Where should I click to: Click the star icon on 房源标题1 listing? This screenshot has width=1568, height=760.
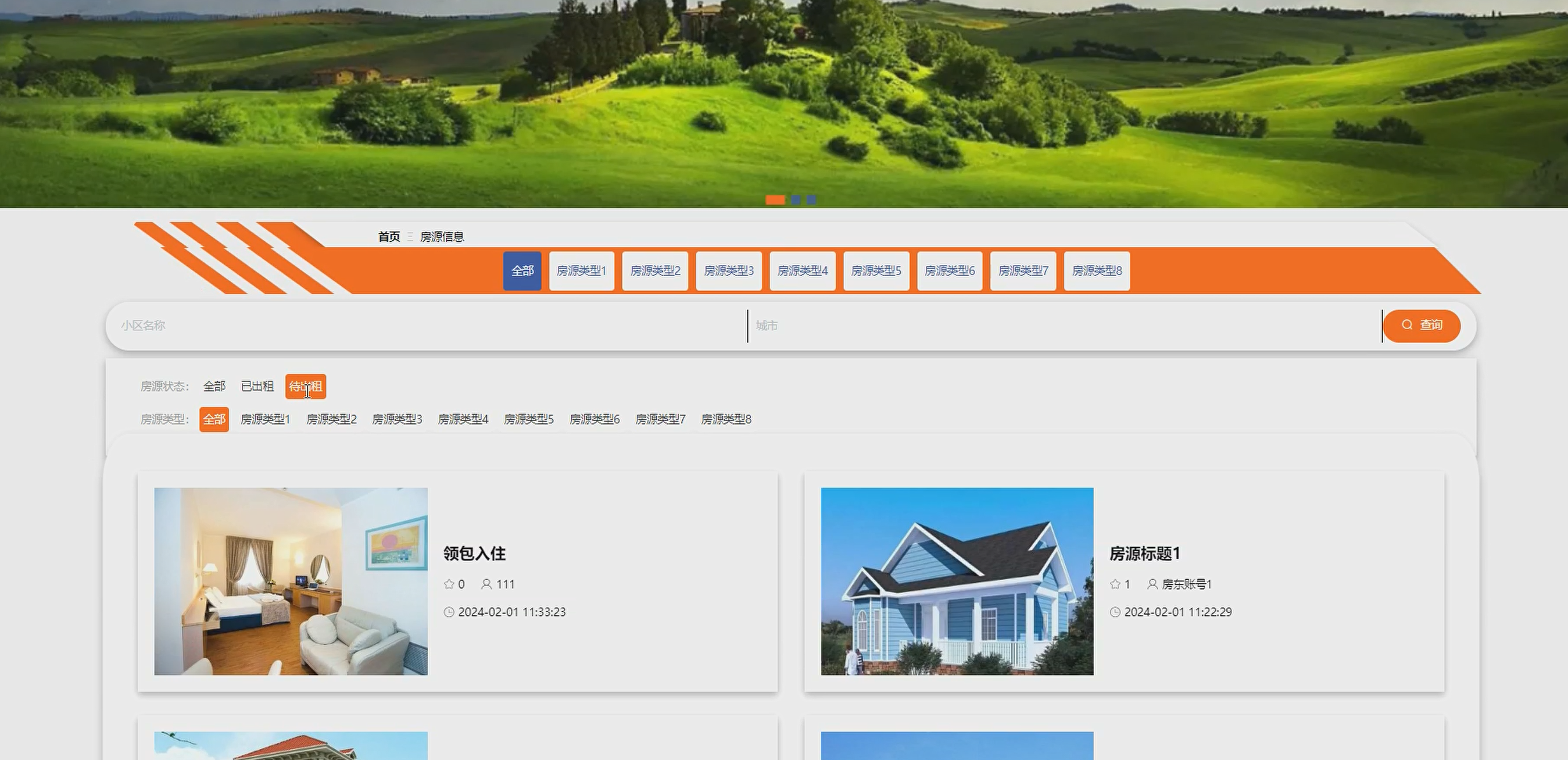click(x=1115, y=584)
